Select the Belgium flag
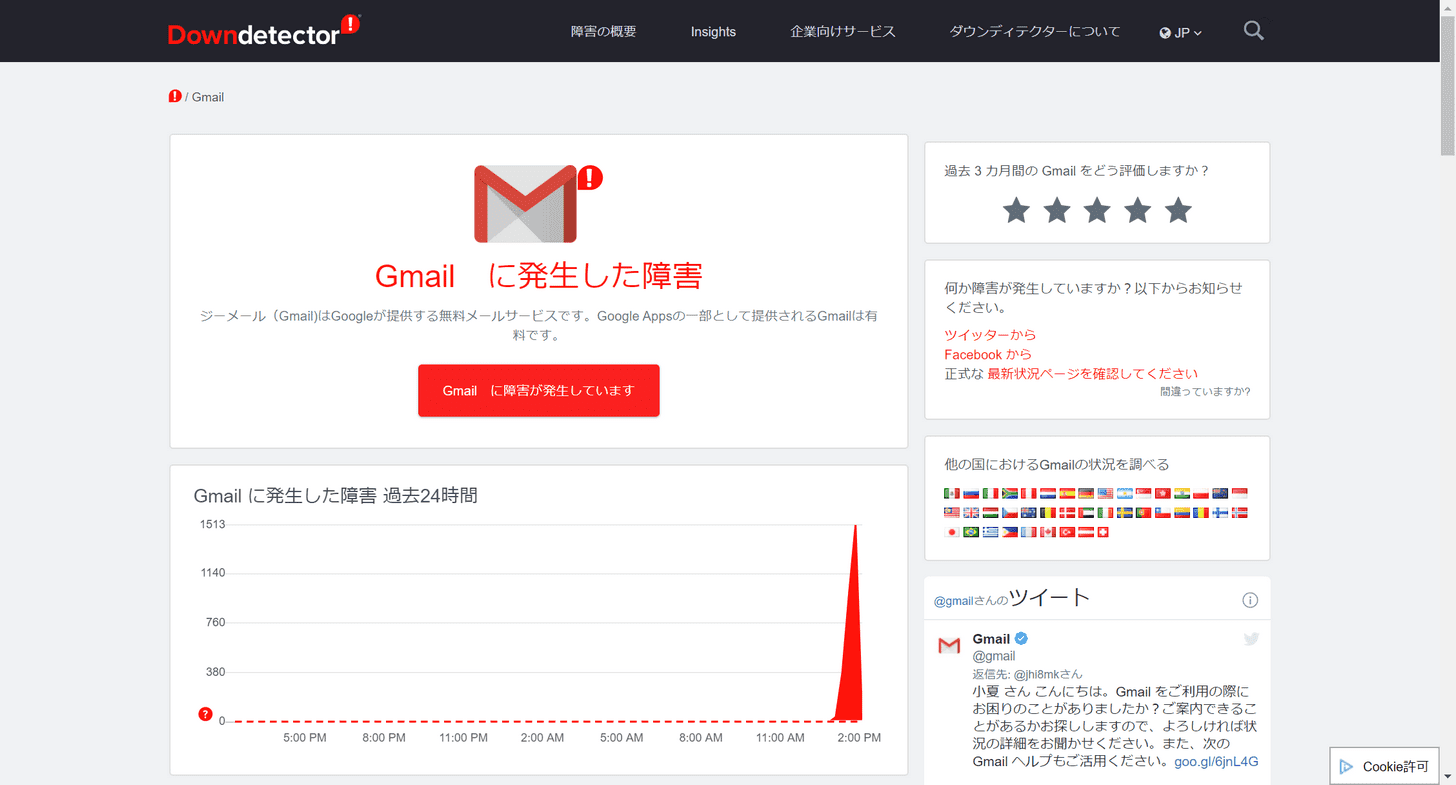Screen dimensions: 1456x785 (x=1048, y=513)
